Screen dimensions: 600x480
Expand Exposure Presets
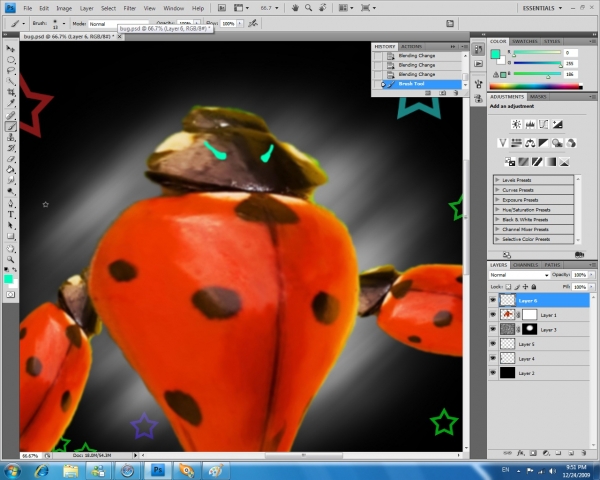(x=497, y=199)
